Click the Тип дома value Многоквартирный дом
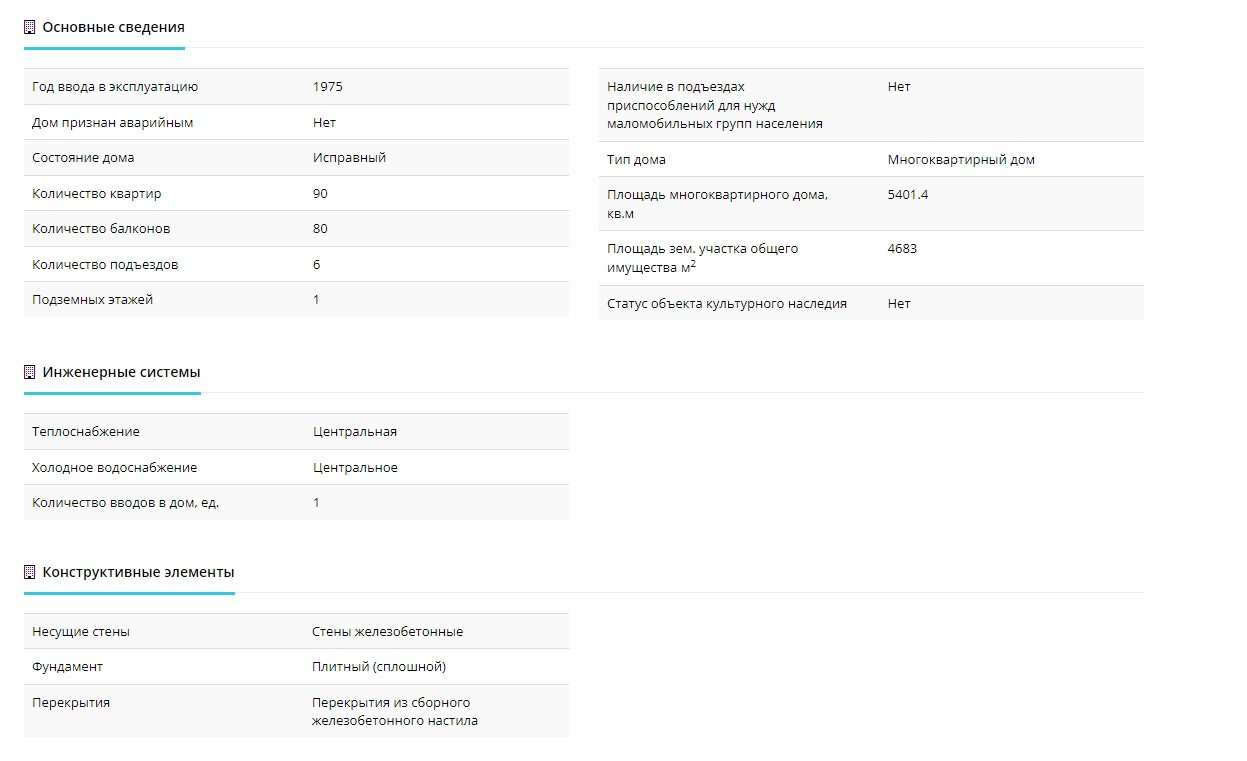 pos(961,160)
